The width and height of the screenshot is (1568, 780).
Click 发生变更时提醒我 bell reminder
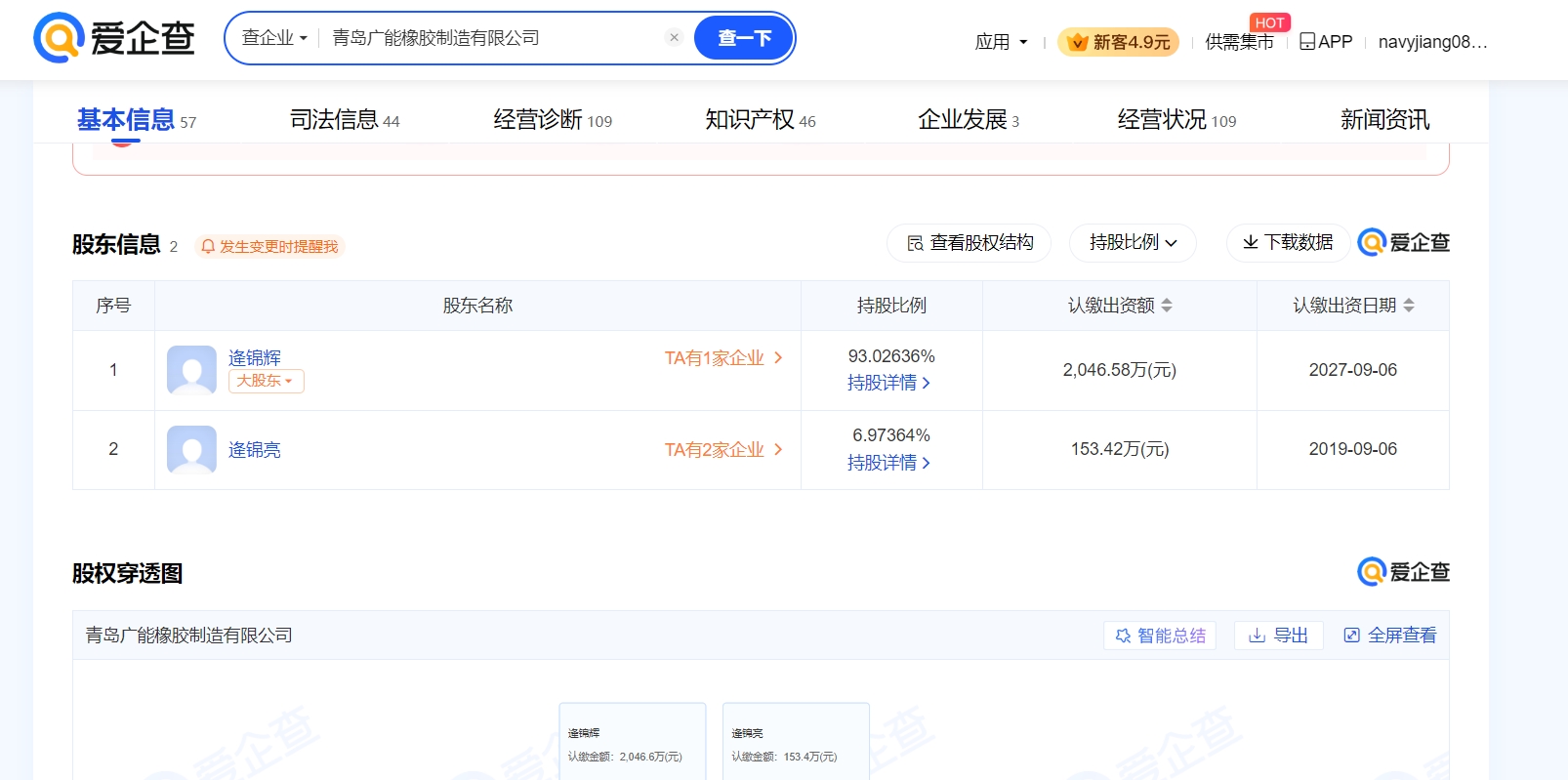269,246
